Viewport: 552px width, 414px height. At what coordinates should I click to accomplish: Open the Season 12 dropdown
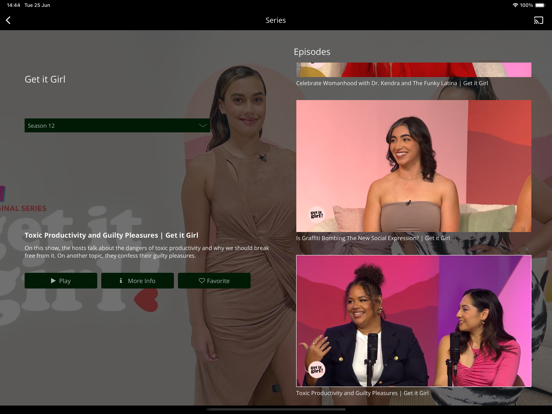click(x=117, y=125)
